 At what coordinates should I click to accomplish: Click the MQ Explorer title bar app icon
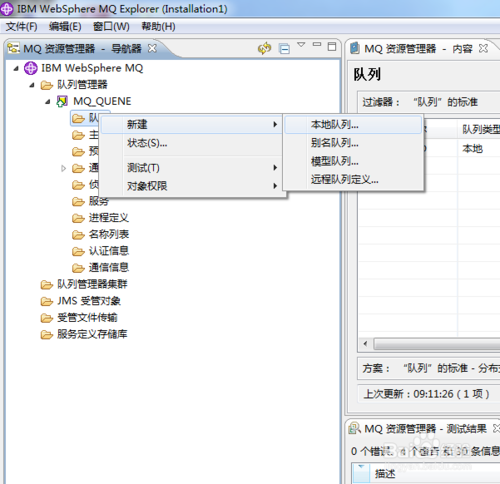pos(7,9)
